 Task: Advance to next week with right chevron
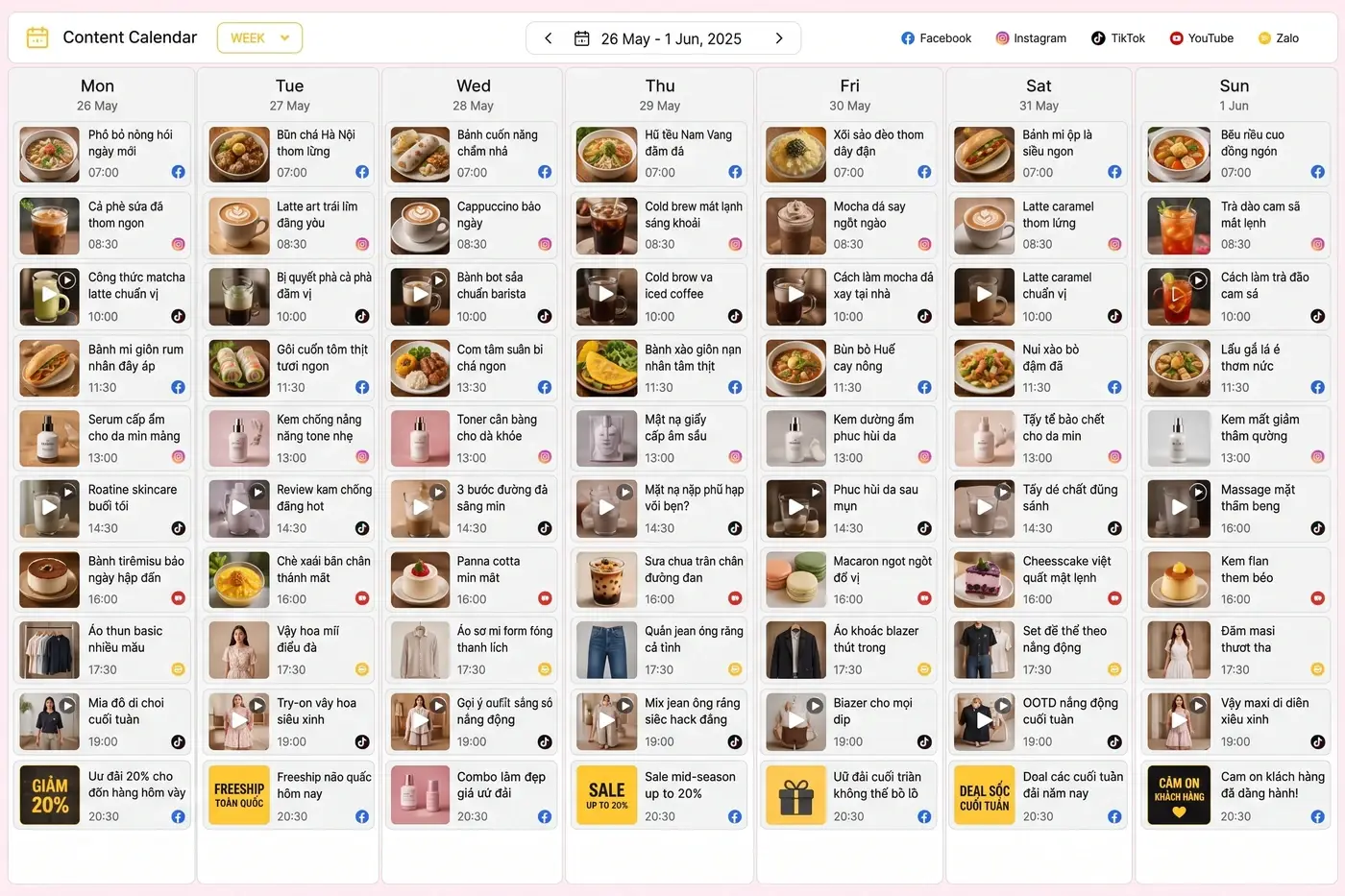(x=779, y=38)
